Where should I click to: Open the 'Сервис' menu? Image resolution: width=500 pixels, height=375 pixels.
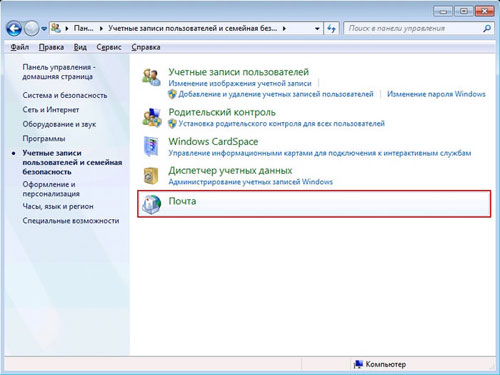pyautogui.click(x=109, y=47)
